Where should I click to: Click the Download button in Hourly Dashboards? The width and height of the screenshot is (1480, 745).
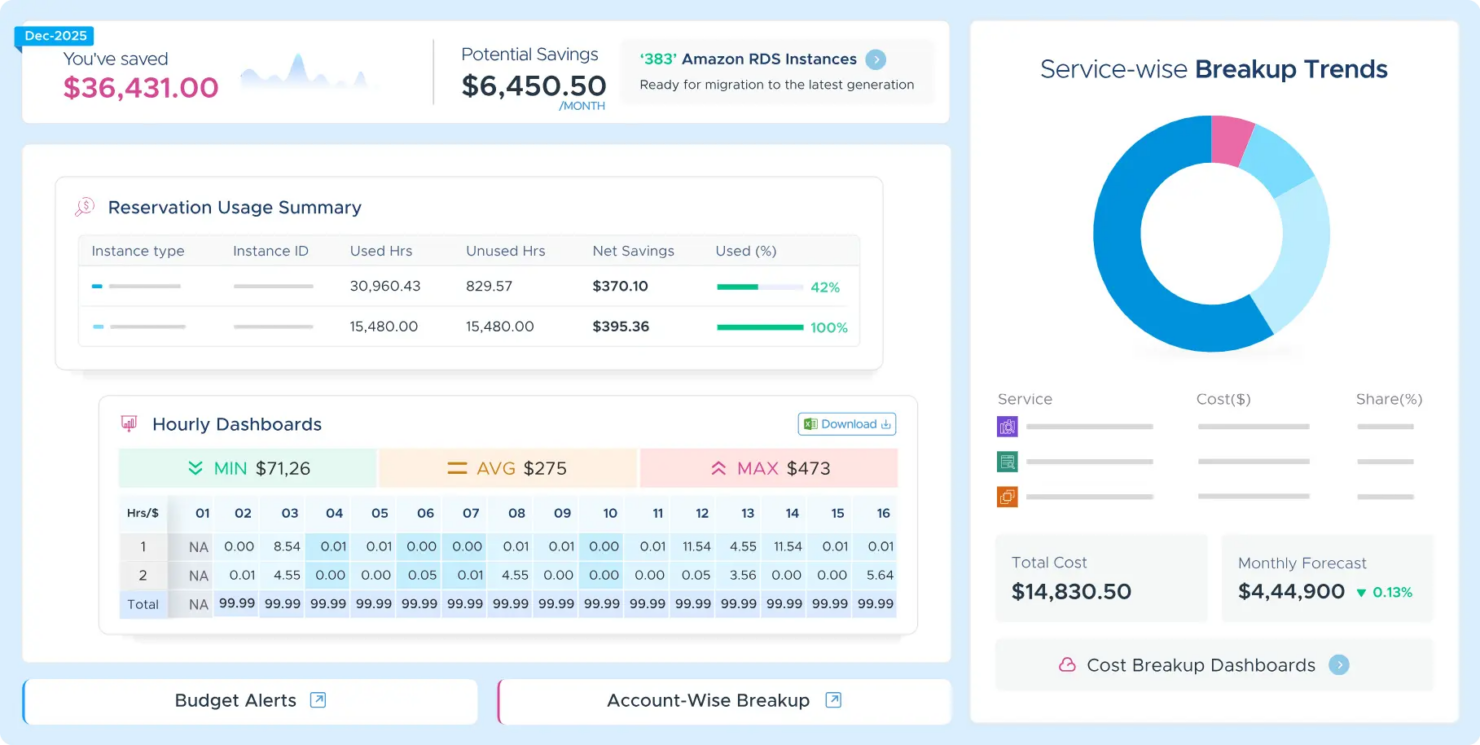(x=846, y=424)
